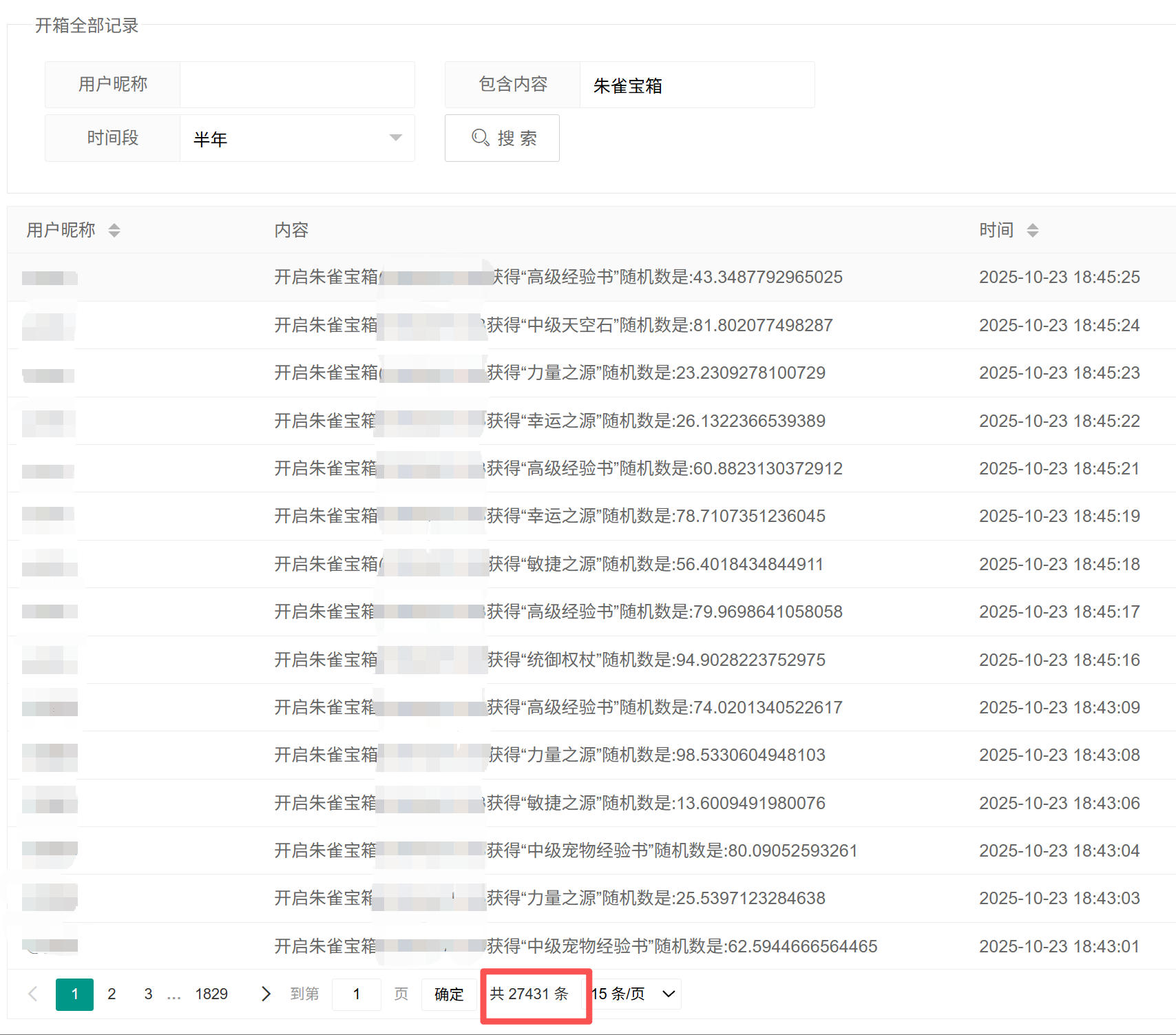Go to previous page arrow

32,994
